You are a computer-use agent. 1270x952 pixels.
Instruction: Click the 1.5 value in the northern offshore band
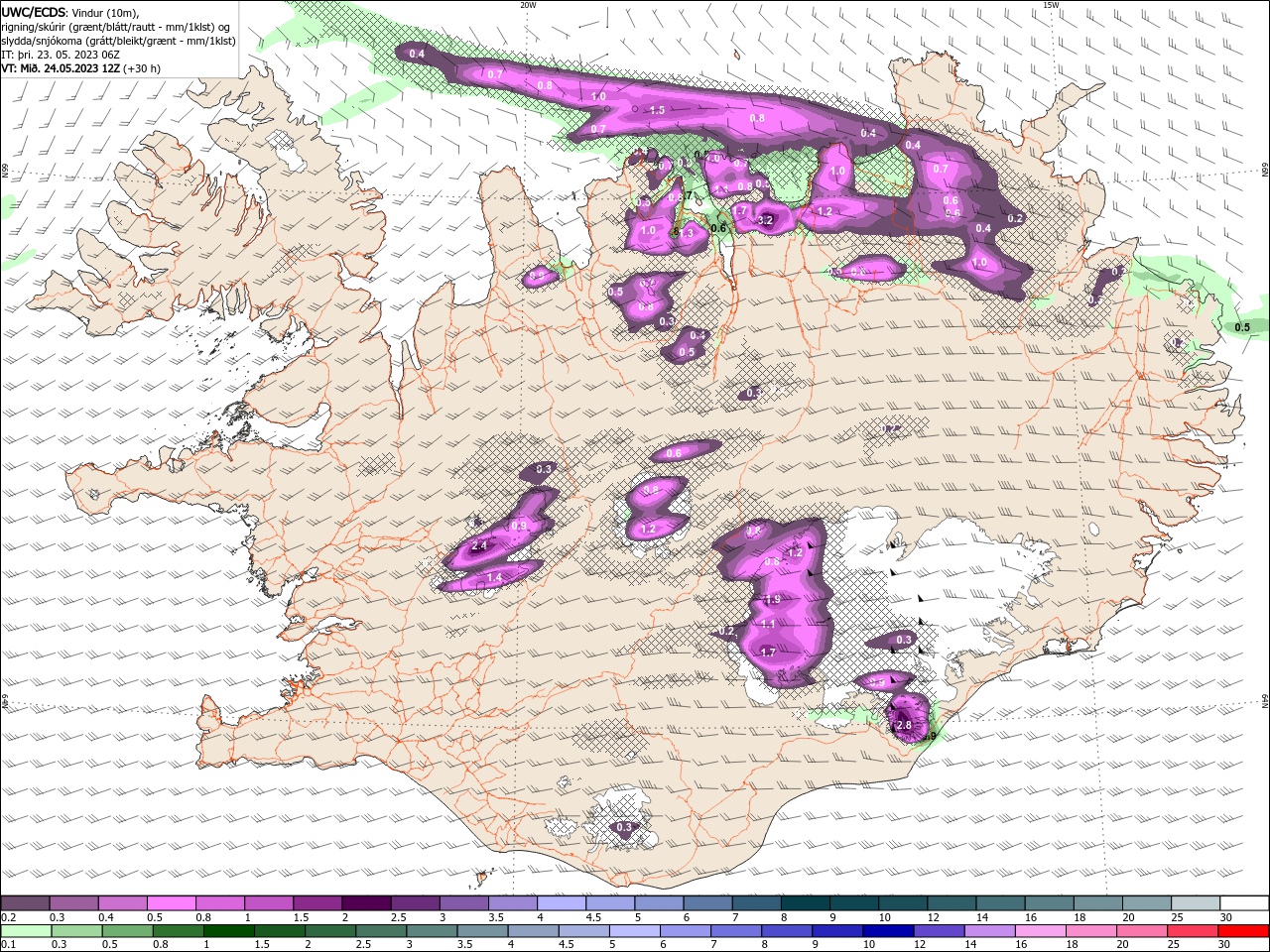point(657,110)
